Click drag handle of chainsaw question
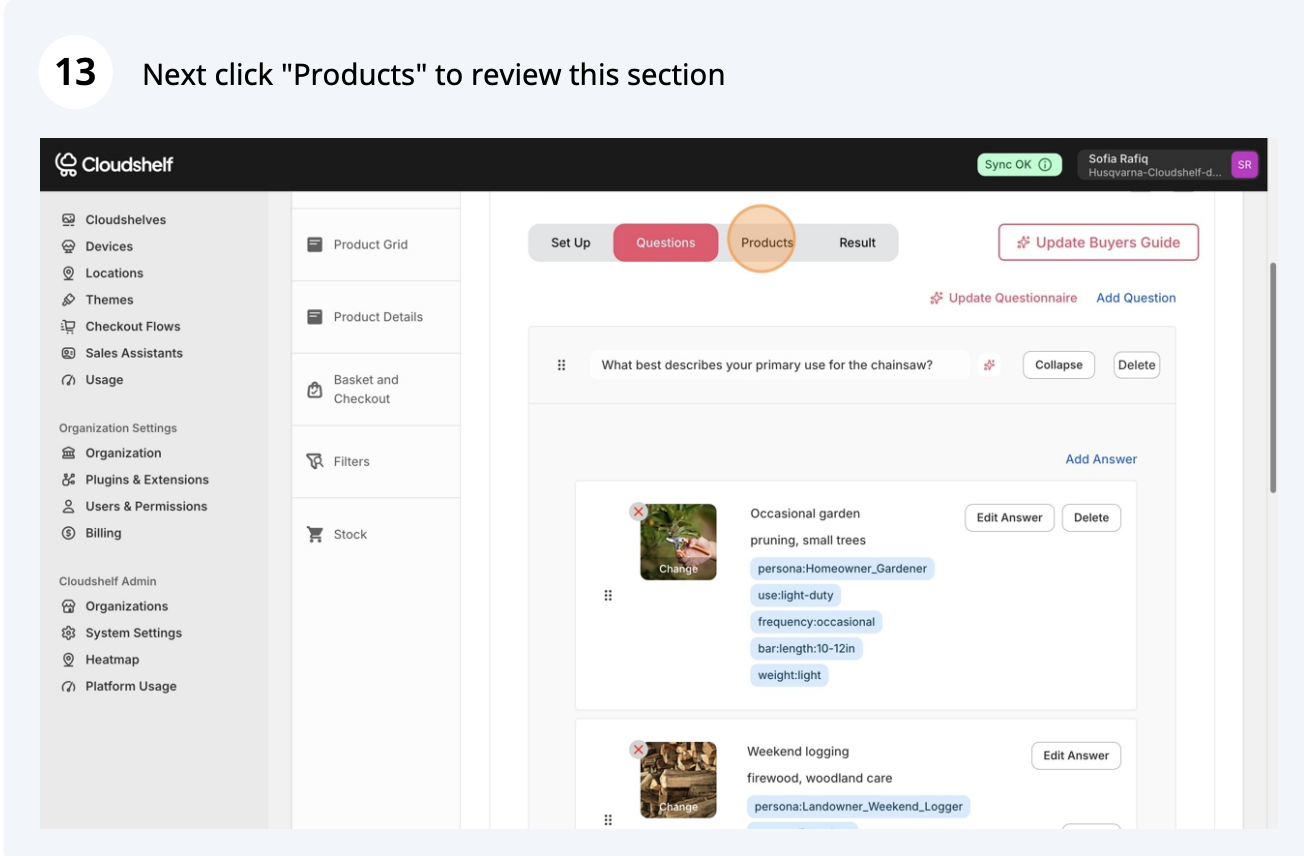The width and height of the screenshot is (1304, 856). click(x=561, y=365)
